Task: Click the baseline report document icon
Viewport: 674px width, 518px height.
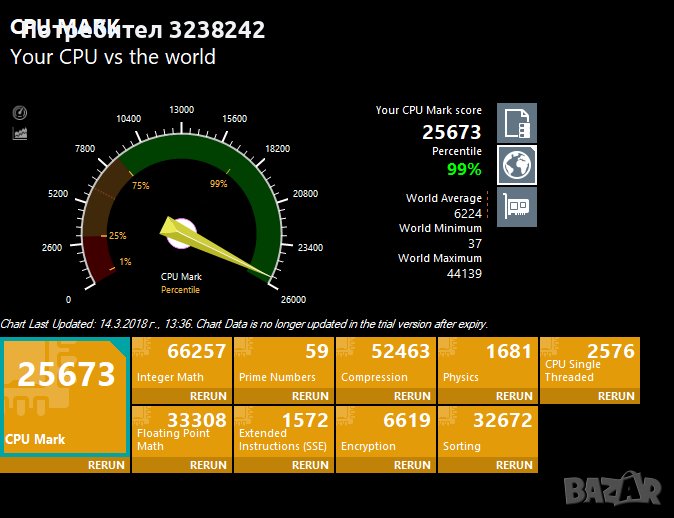Action: point(517,123)
